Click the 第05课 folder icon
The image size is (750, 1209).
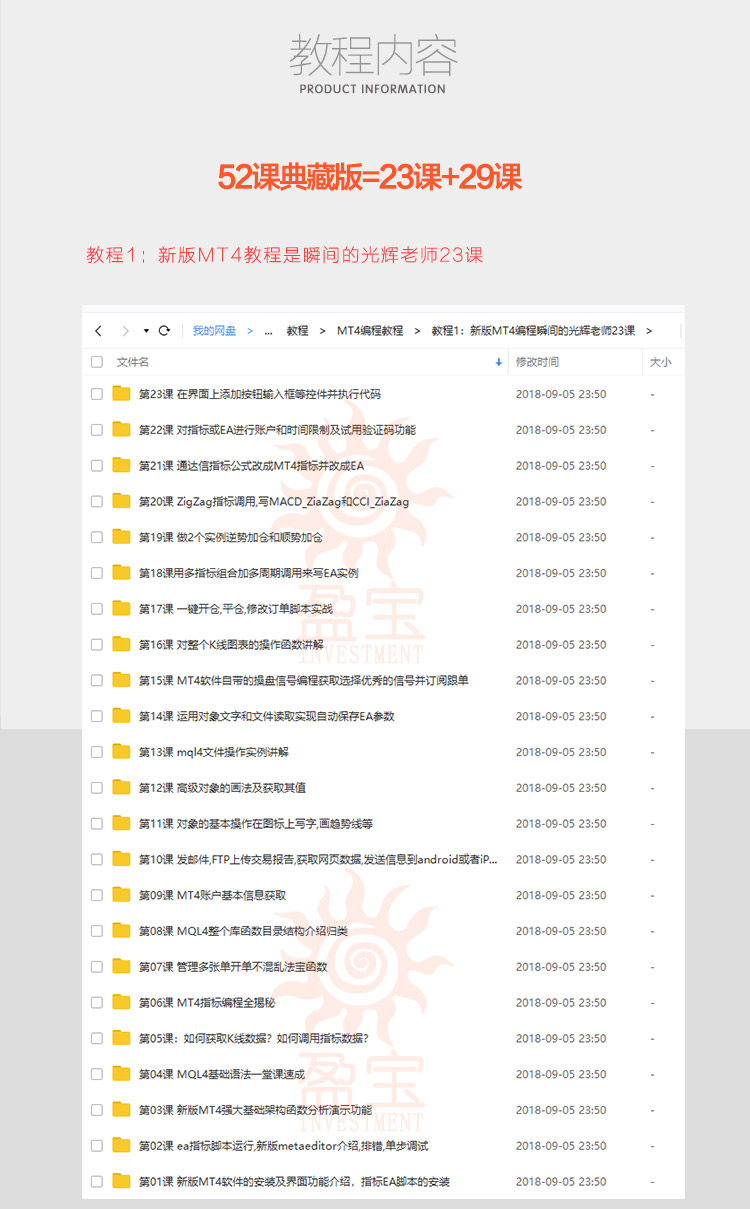click(122, 1038)
